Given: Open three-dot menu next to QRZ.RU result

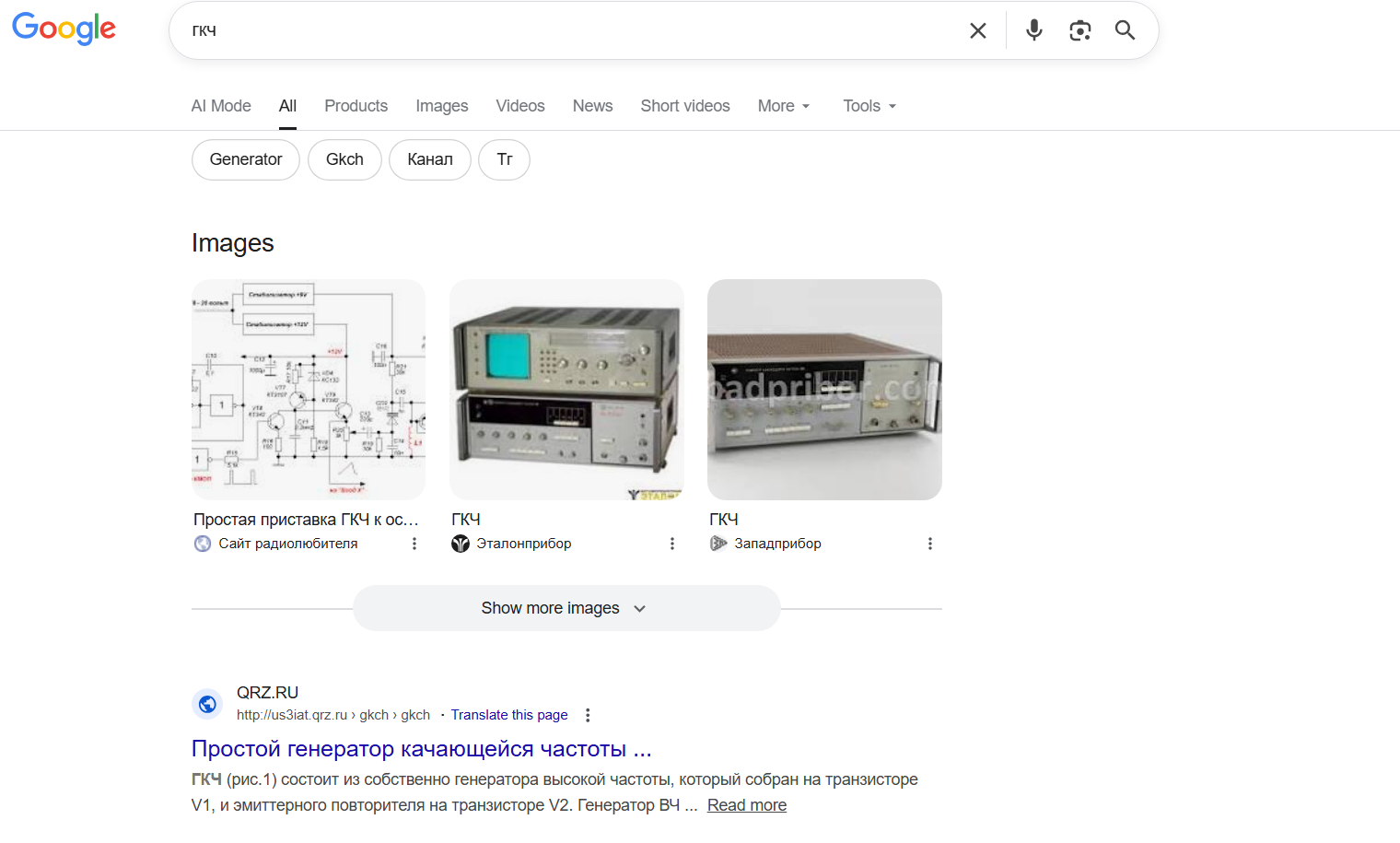Looking at the screenshot, I should [x=588, y=715].
